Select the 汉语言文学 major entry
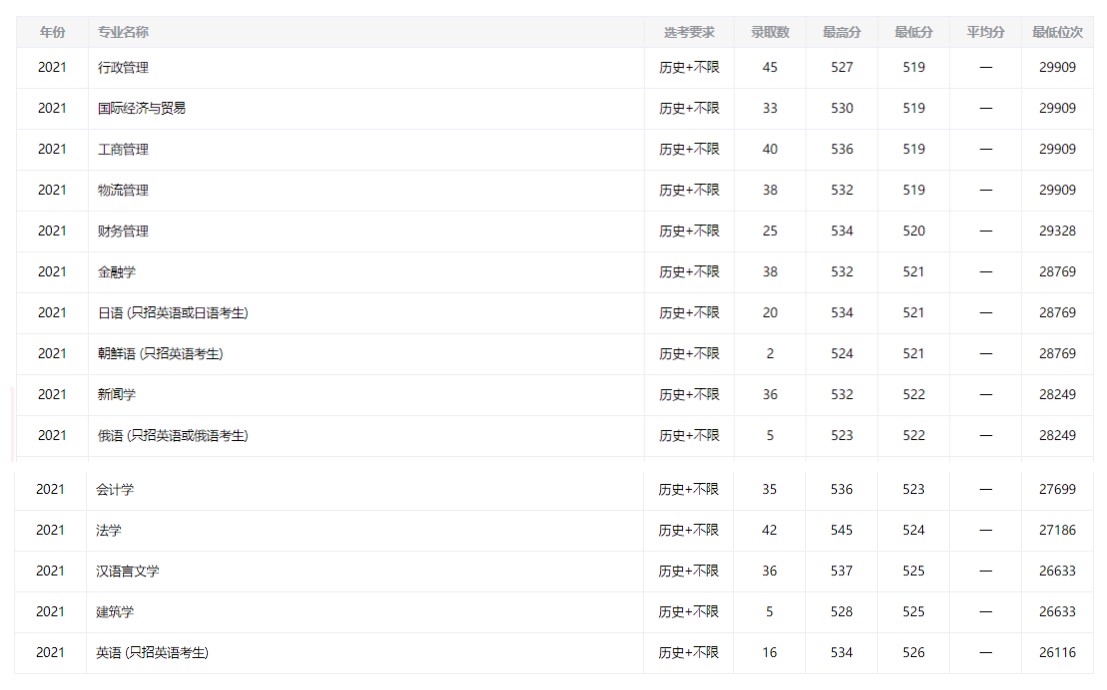1107x690 pixels. coord(128,572)
